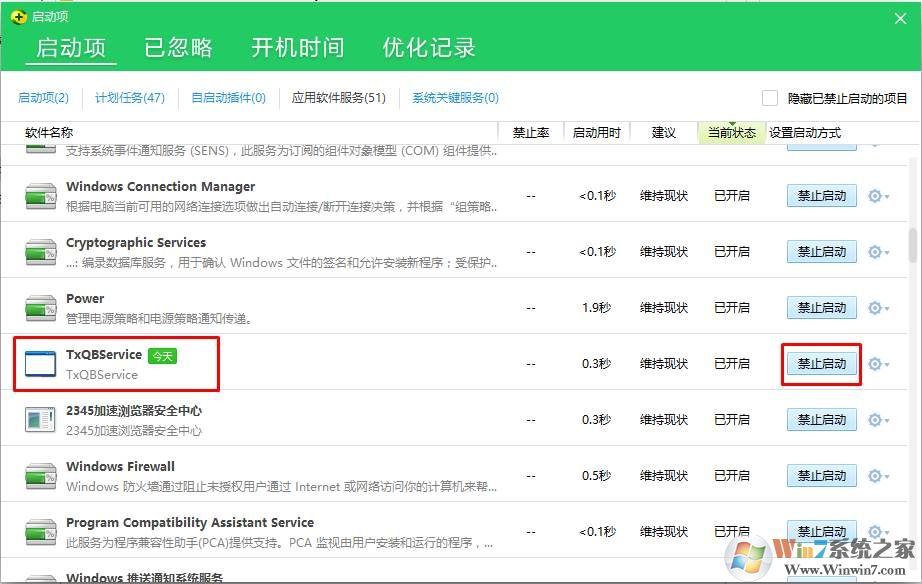Click the Windows Connection Manager service icon
The width and height of the screenshot is (922, 584).
pos(41,196)
